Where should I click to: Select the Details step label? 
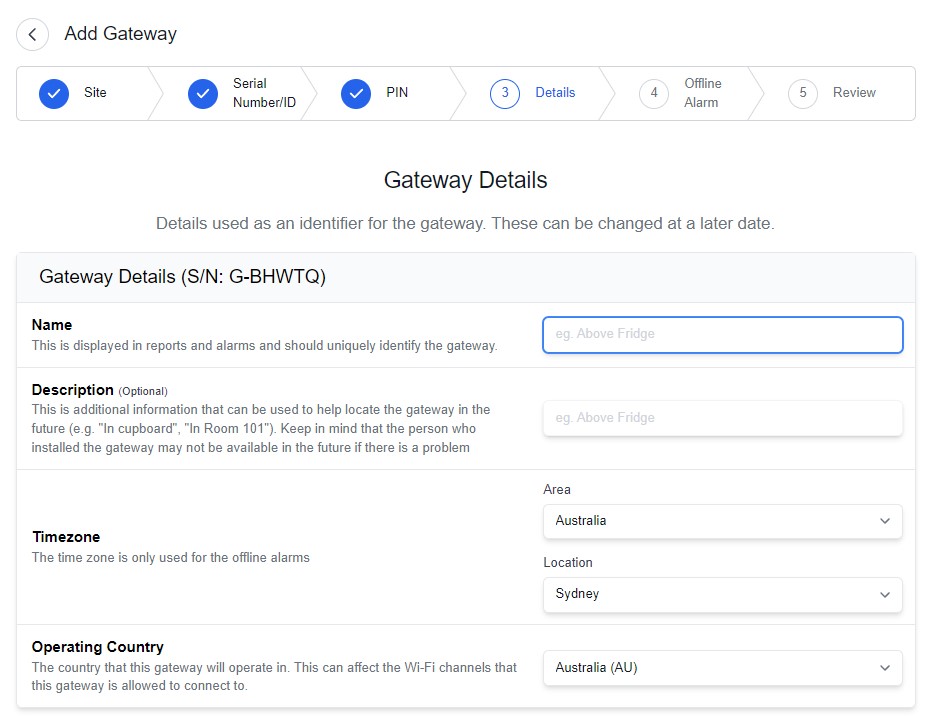(555, 93)
